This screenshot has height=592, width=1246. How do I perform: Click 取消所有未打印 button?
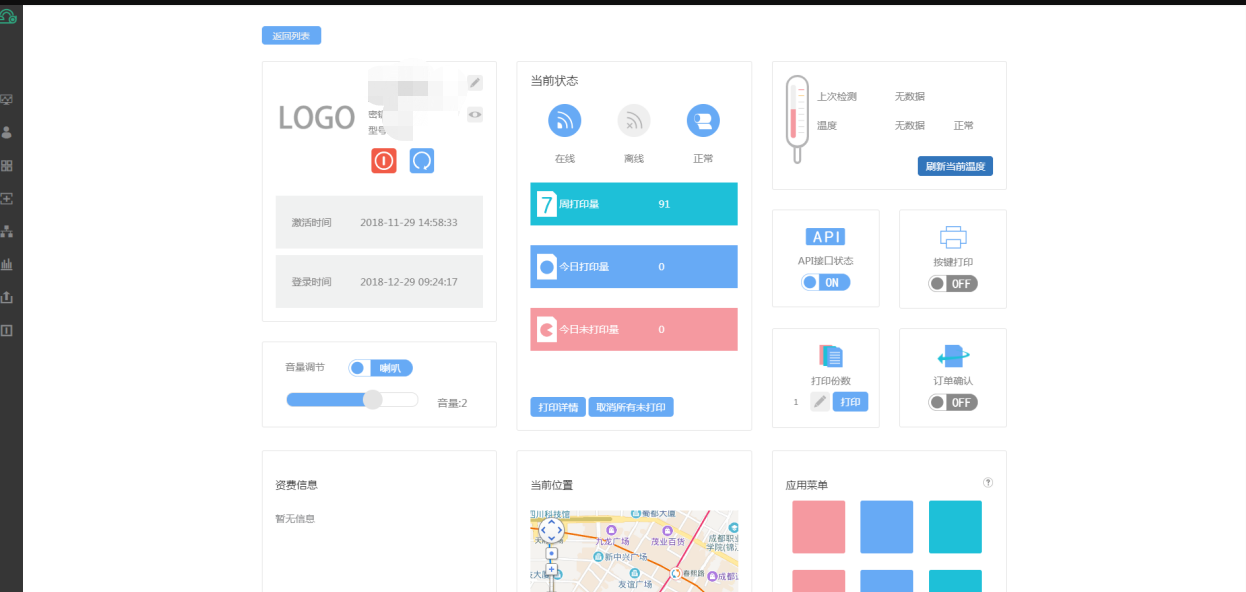[x=631, y=407]
